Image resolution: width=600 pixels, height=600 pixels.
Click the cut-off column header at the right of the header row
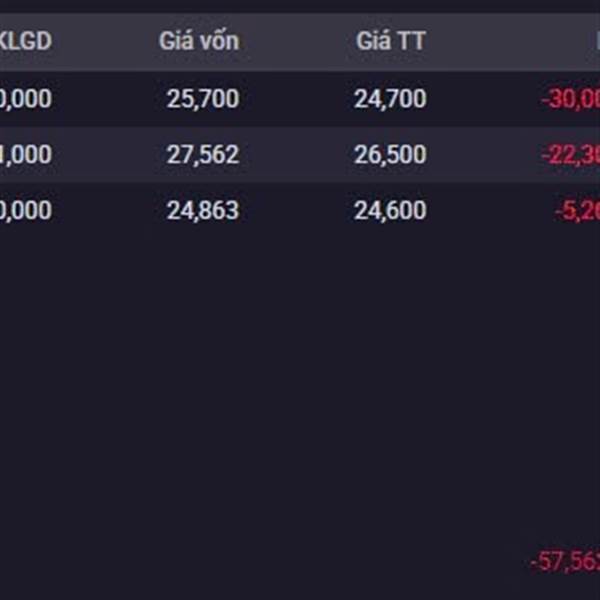point(598,41)
